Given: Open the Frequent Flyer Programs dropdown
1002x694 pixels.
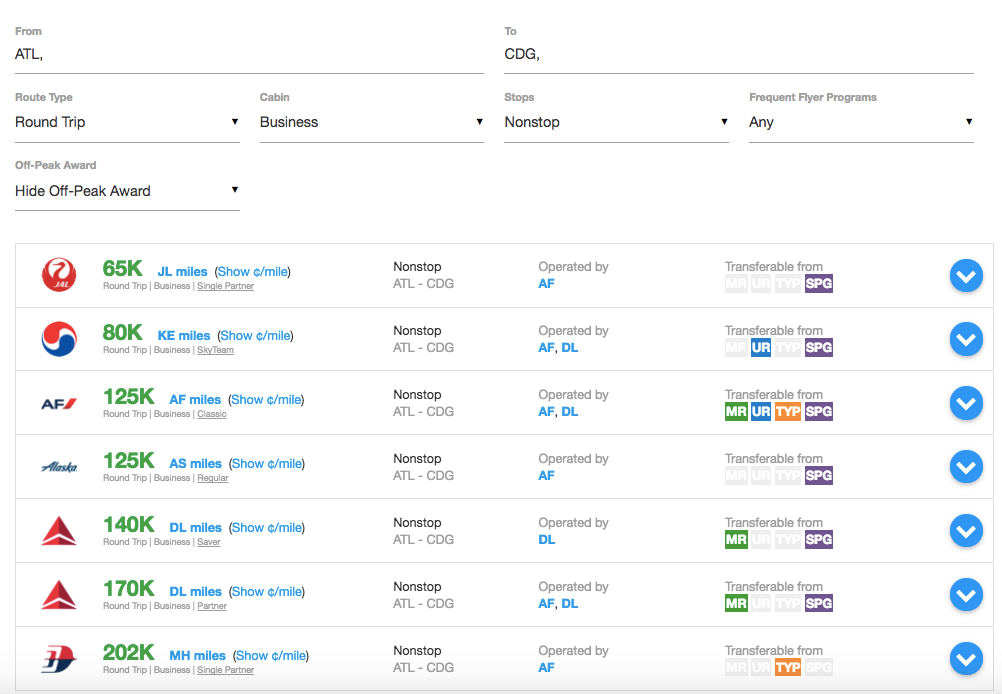Looking at the screenshot, I should pyautogui.click(x=860, y=122).
